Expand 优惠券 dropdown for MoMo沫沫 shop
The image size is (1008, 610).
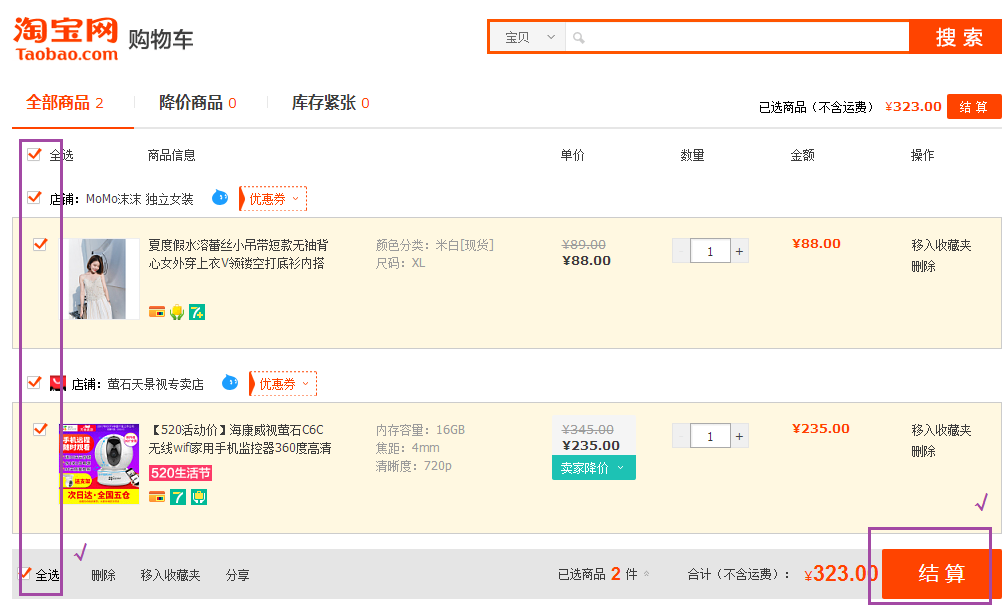coord(273,199)
